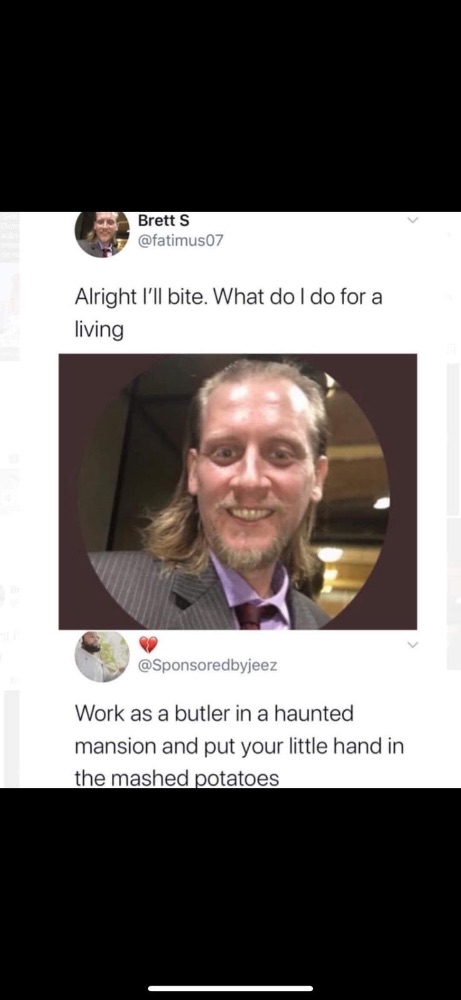Open the @Sponsoredbyjeez handle

point(208,666)
